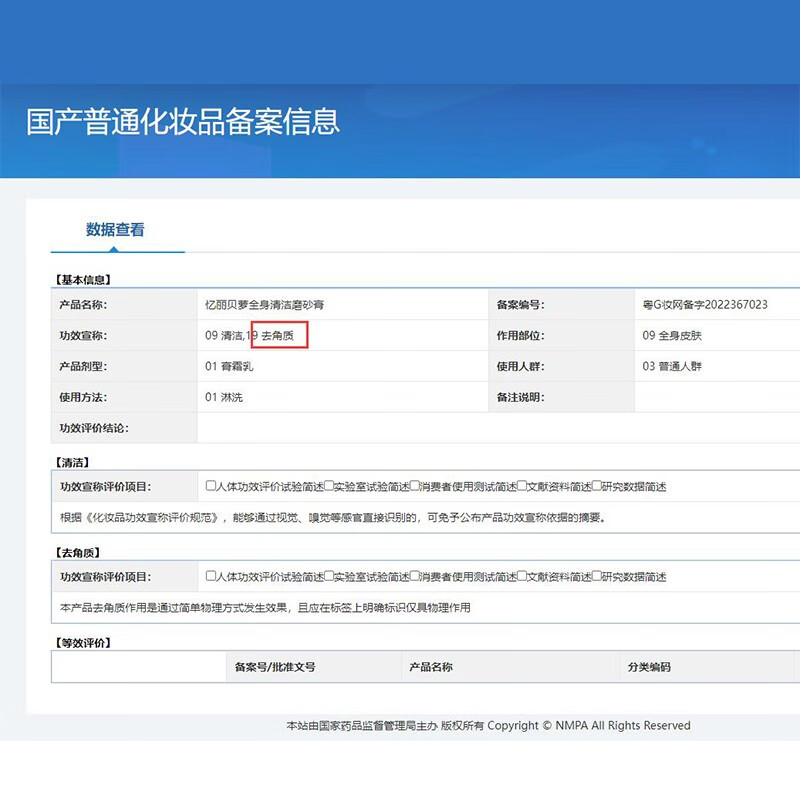800x800 pixels.
Task: Toggle 研究数据简述 checkbox in the 清洁 section
Action: pos(597,487)
